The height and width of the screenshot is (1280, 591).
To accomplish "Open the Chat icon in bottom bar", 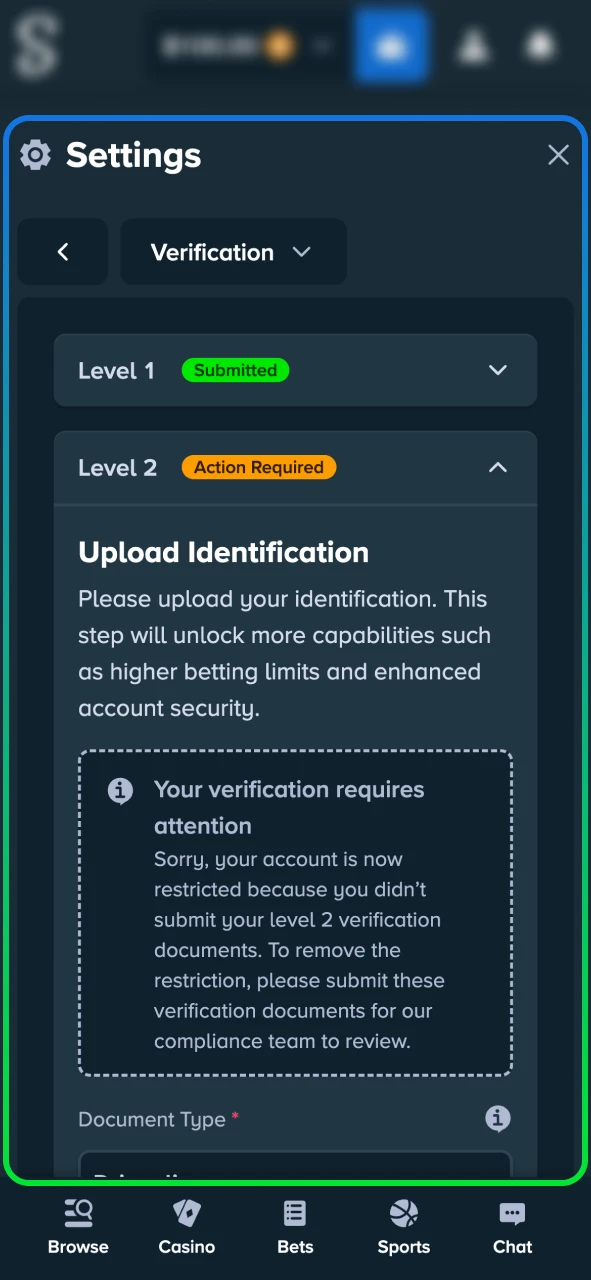I will pyautogui.click(x=512, y=1213).
